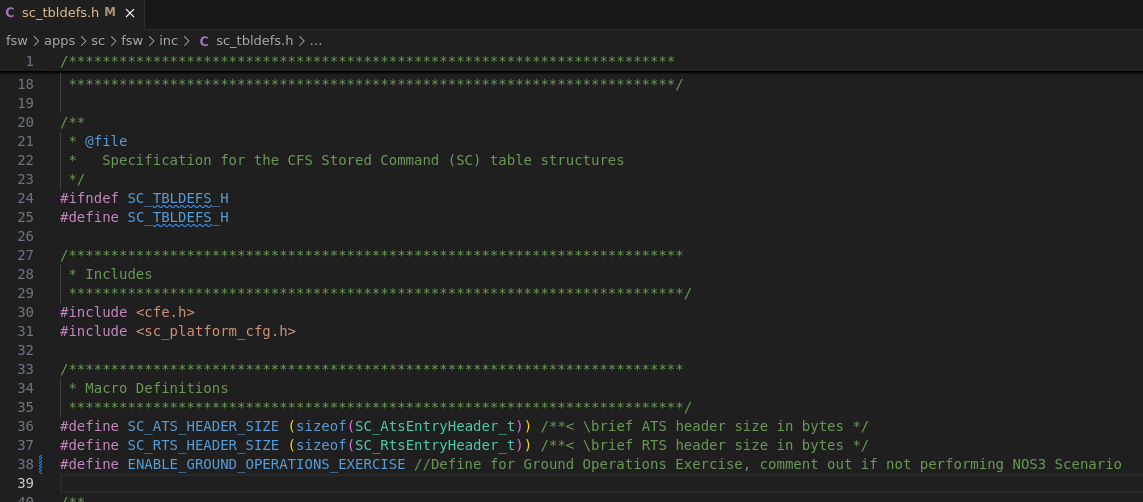Image resolution: width=1143 pixels, height=502 pixels.
Task: Click the SC_RtsEntryHeader_t type name
Action: [435, 445]
